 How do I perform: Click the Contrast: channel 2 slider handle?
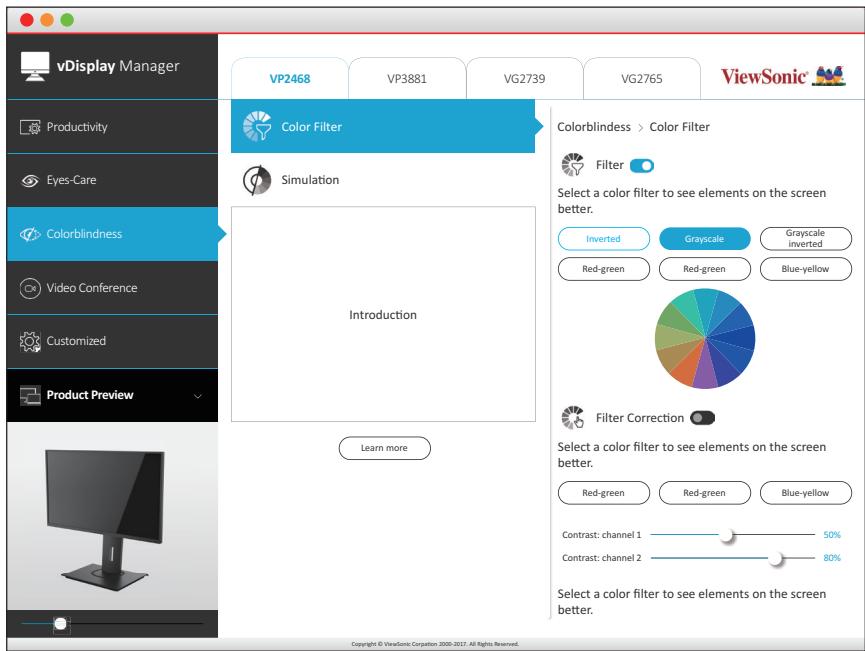776,558
